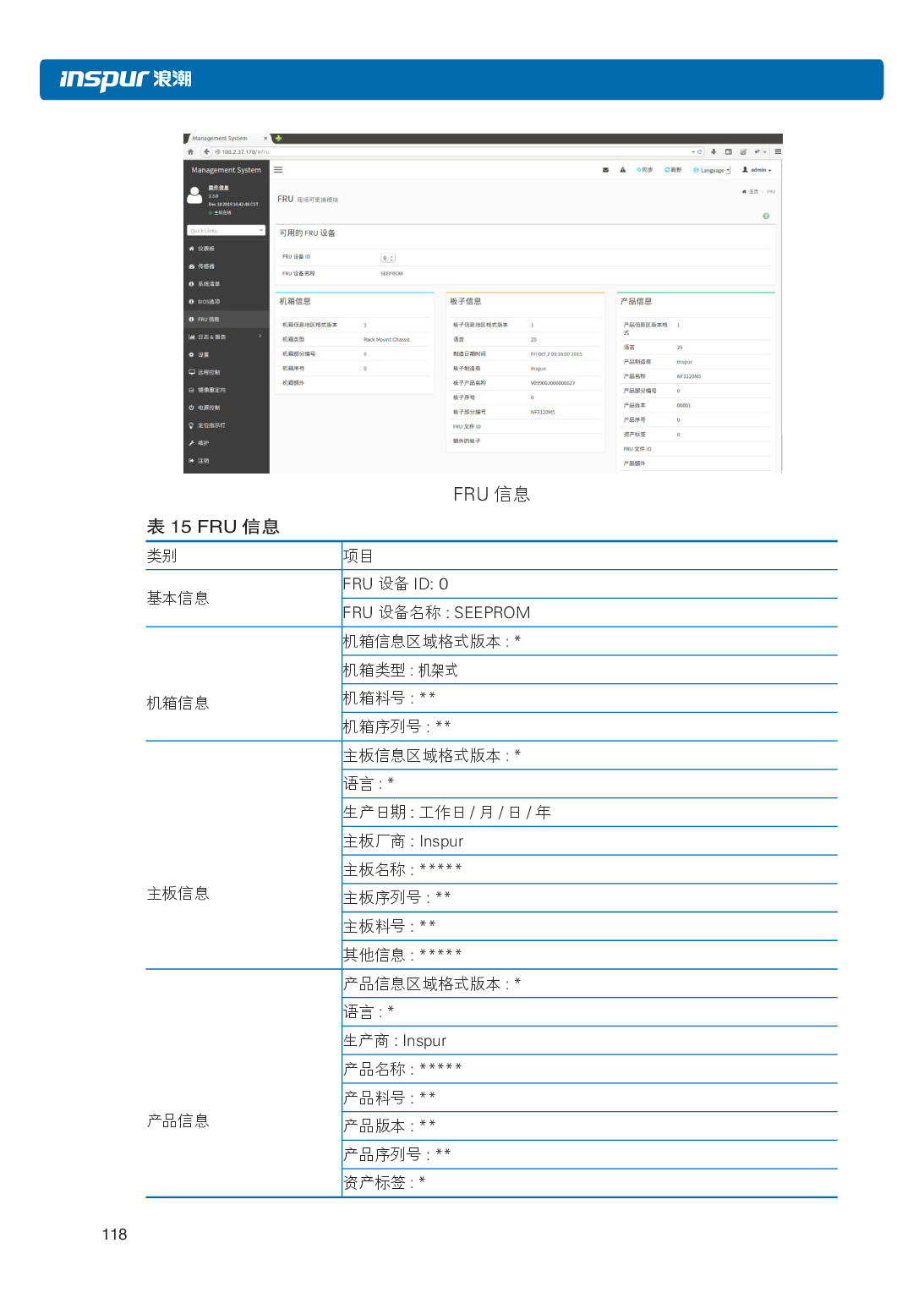The image size is (924, 1298).
Task: Open the Quick Links dropdown
Action: (x=226, y=231)
